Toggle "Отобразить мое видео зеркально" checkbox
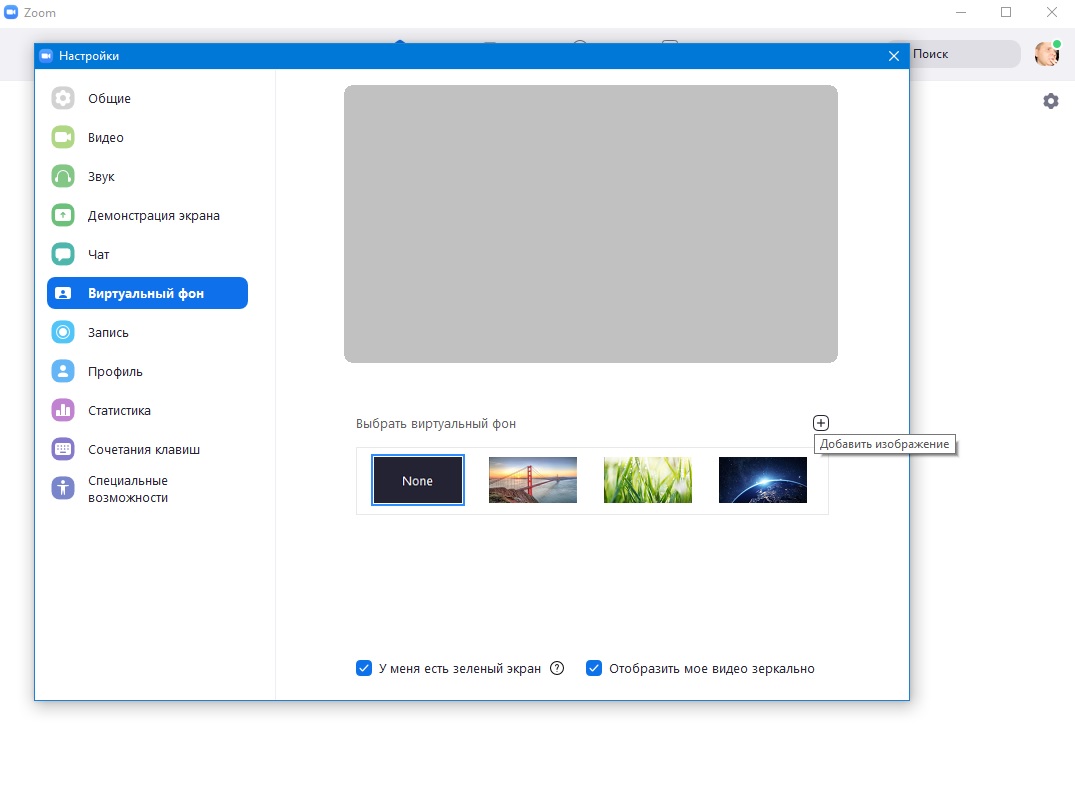Image resolution: width=1075 pixels, height=805 pixels. point(594,668)
